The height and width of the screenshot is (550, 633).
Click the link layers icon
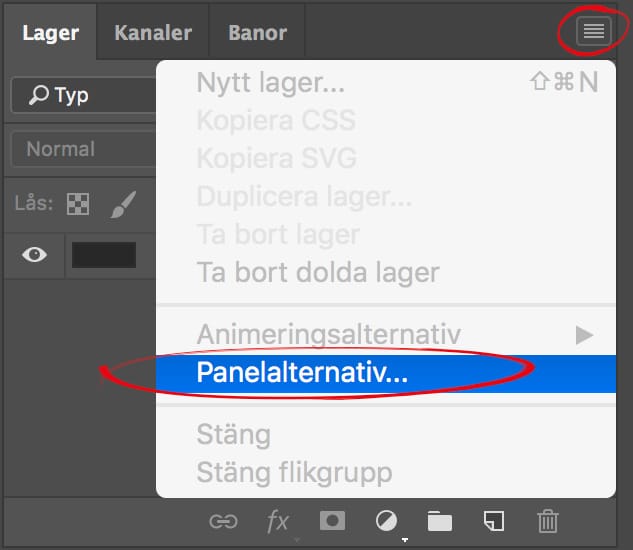[223, 521]
